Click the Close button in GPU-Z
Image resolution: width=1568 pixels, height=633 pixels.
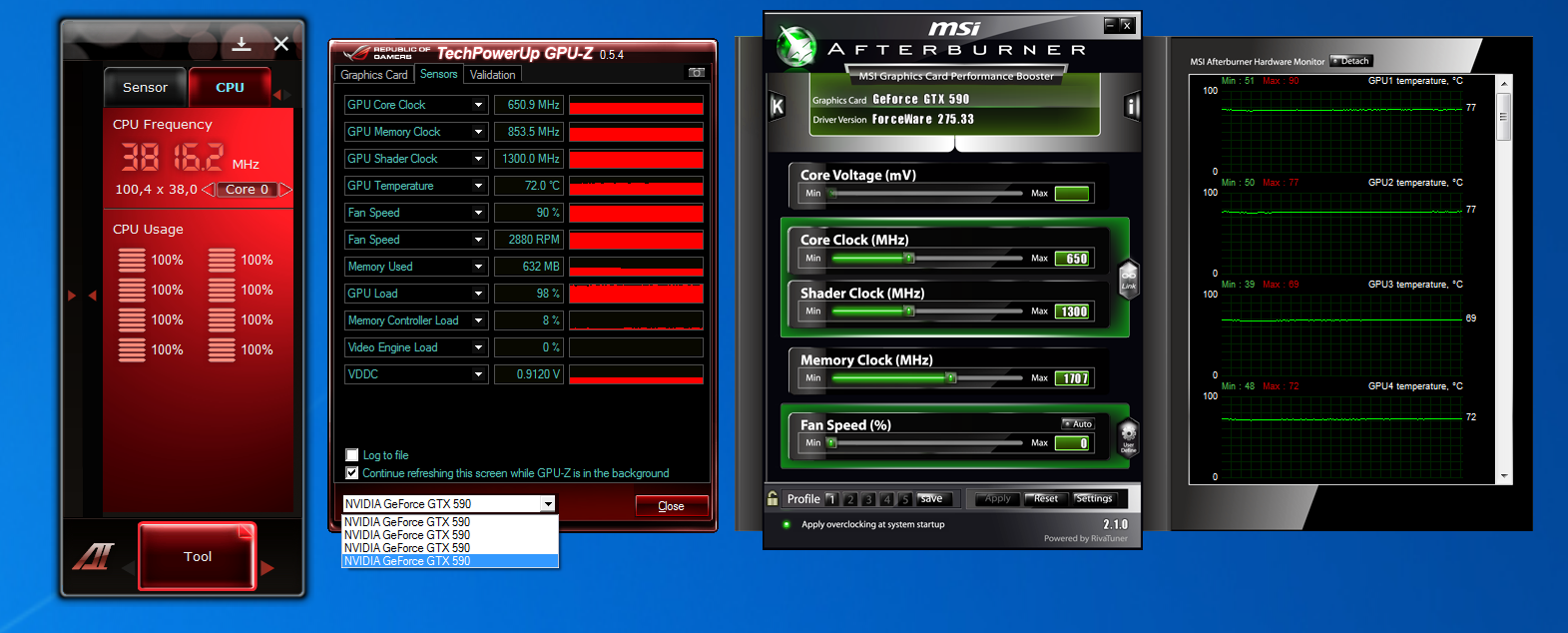tap(672, 506)
